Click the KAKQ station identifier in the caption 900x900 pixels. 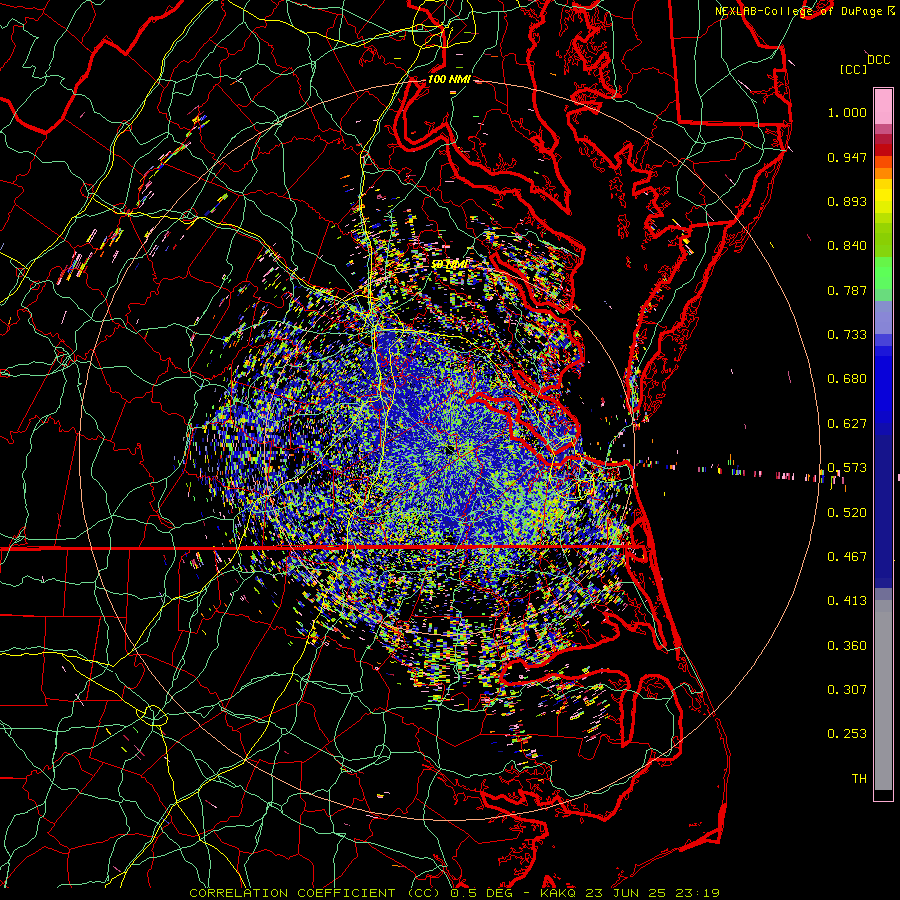(x=559, y=893)
